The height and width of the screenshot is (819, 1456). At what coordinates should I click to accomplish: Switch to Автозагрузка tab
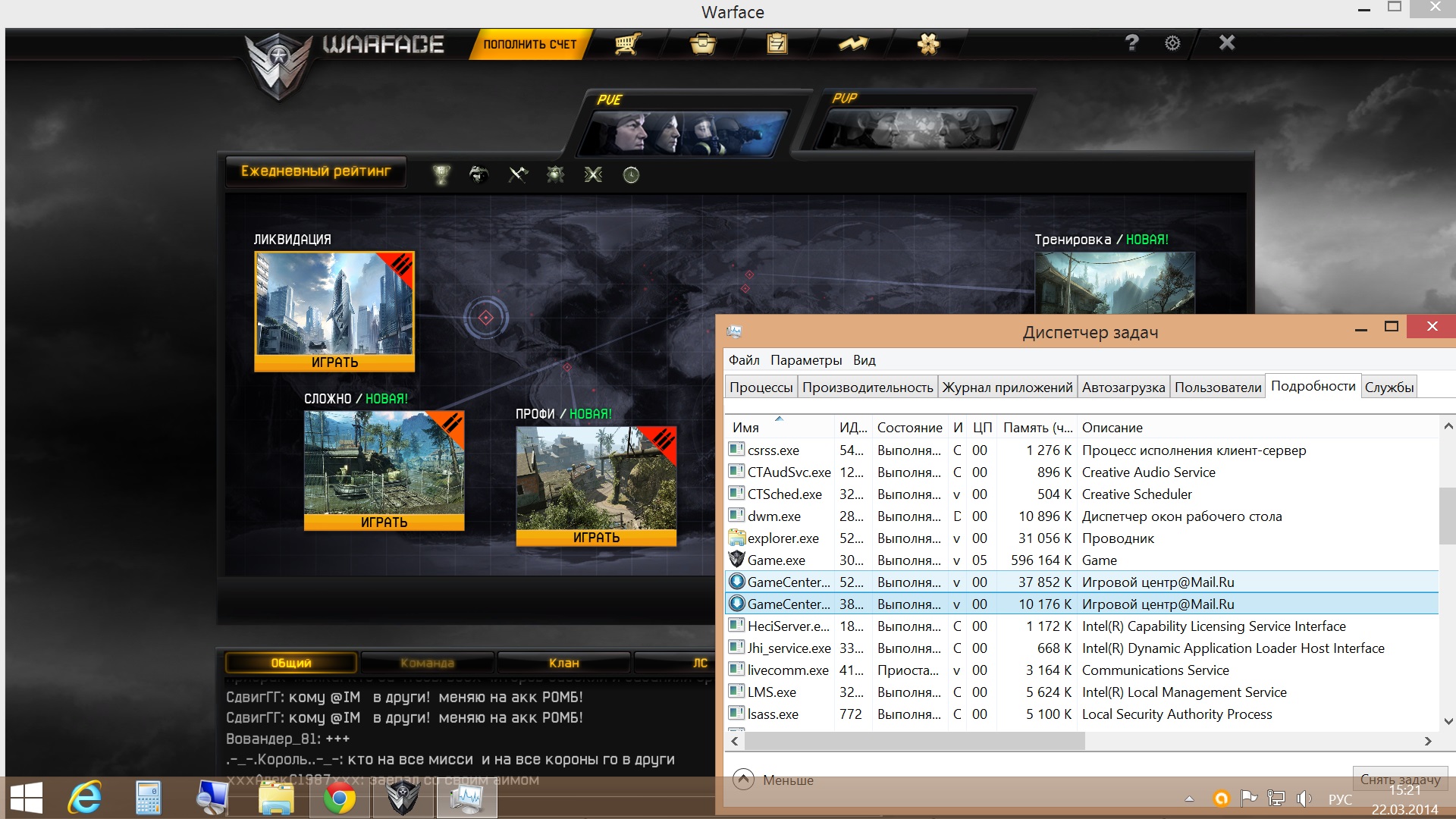tap(1123, 388)
